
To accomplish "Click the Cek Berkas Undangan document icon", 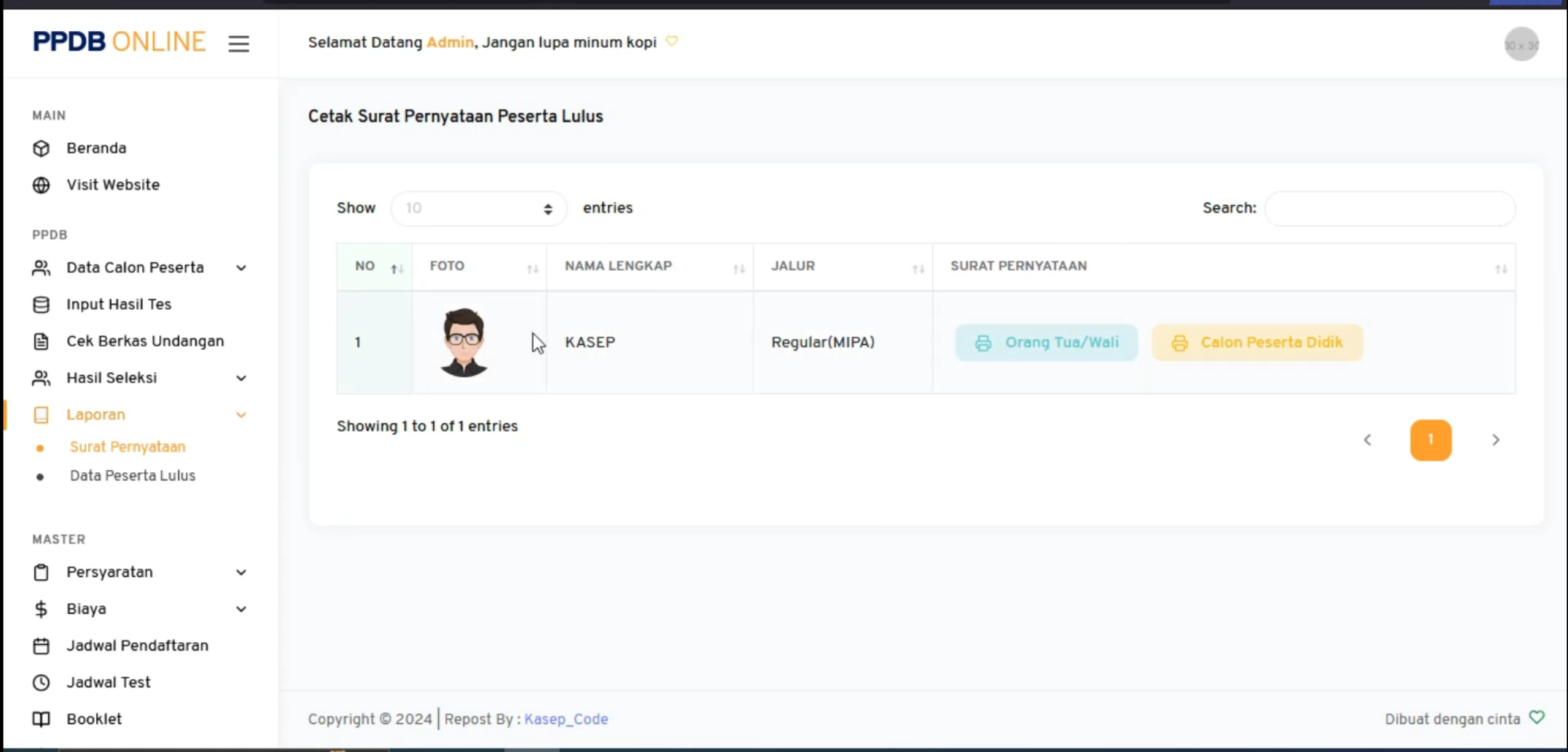I will coord(41,341).
